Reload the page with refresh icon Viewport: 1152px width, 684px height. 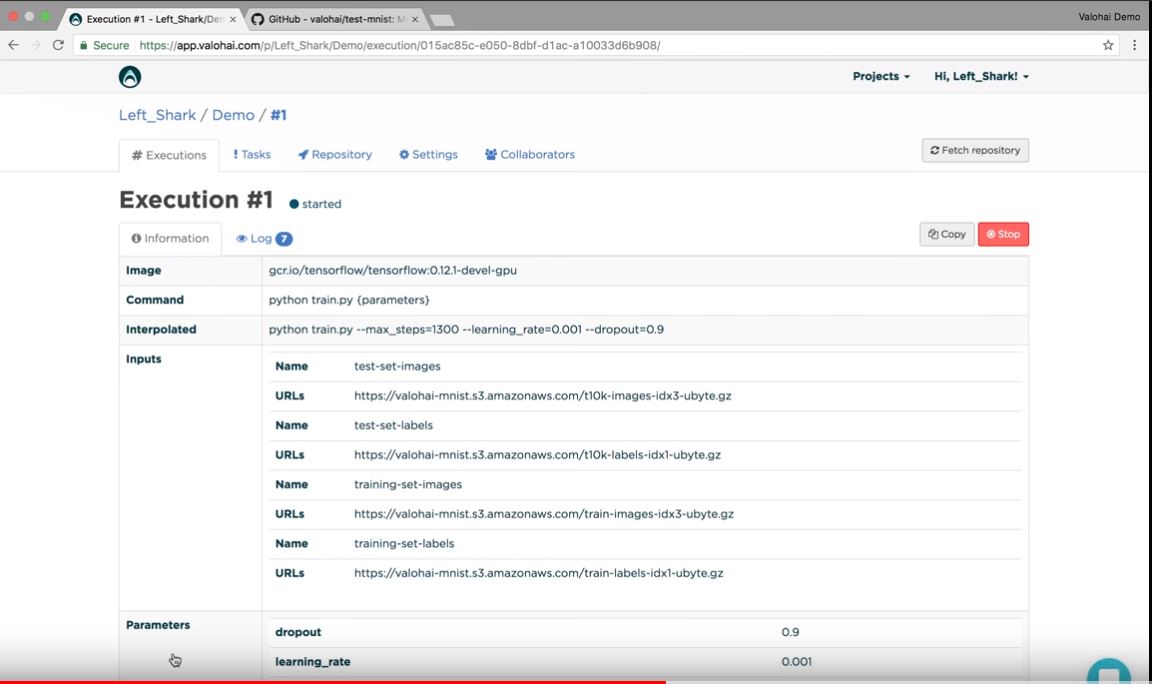(58, 45)
